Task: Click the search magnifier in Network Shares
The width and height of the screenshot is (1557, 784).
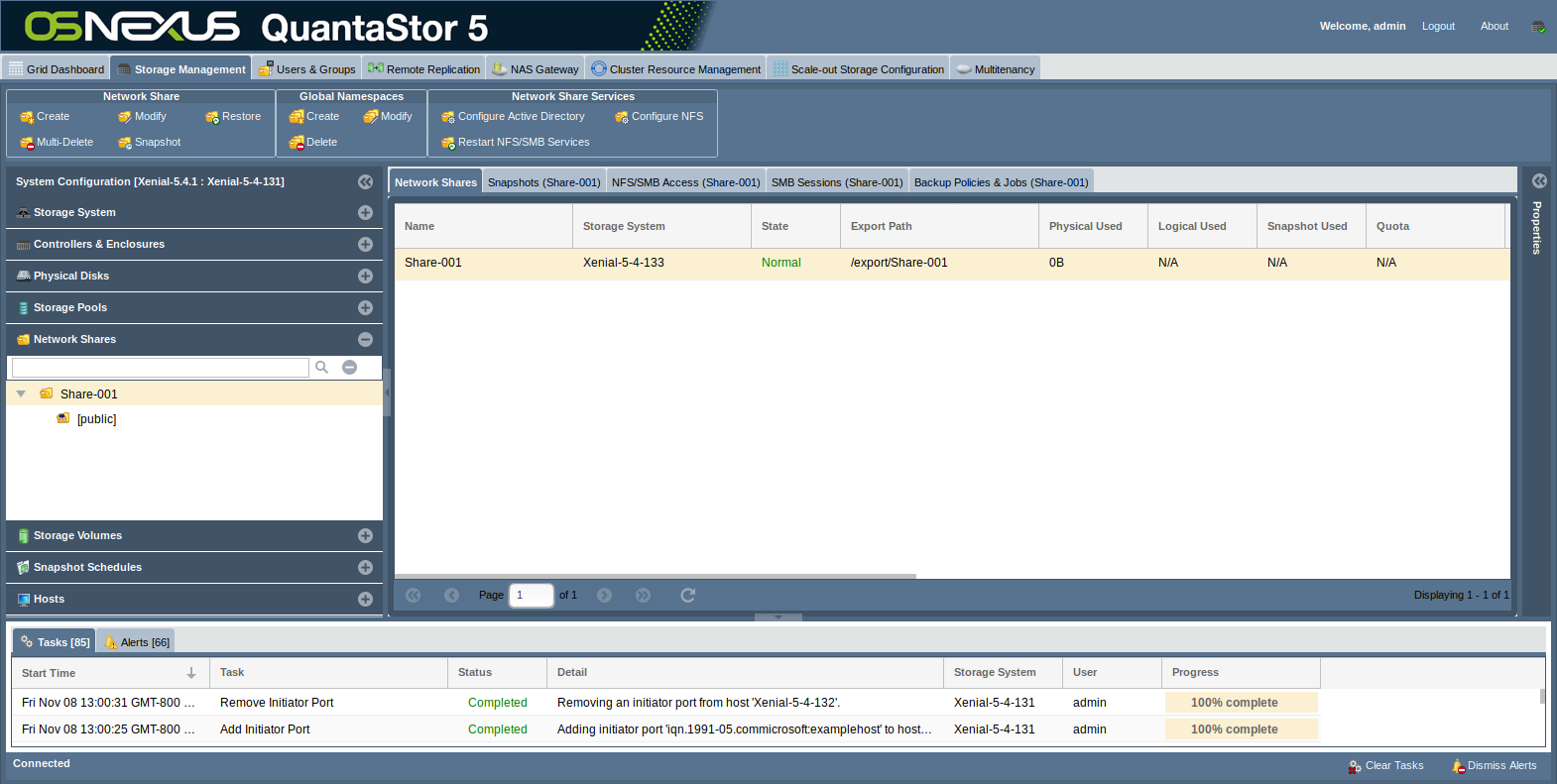Action: [x=322, y=368]
